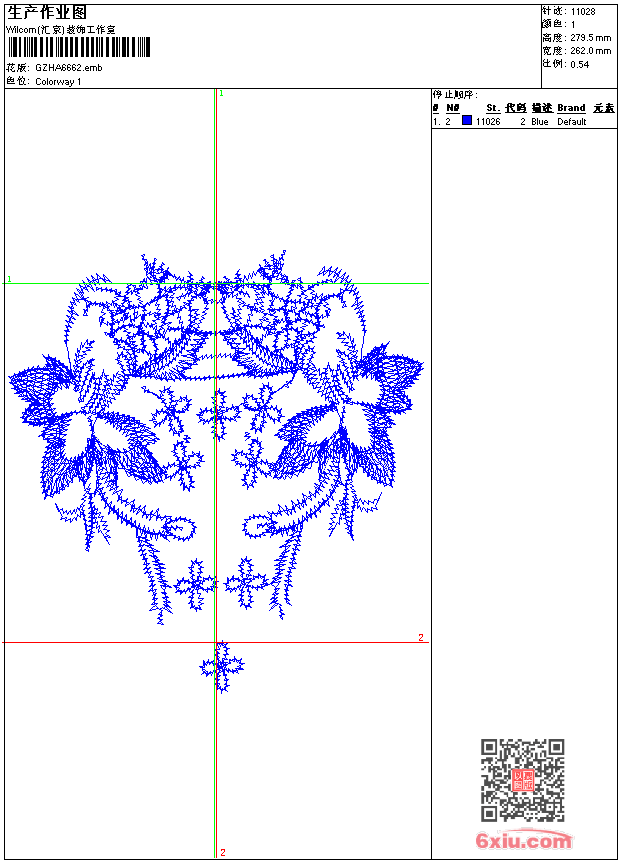The height and width of the screenshot is (860, 620).
Task: Click the Brand column header
Action: [571, 108]
